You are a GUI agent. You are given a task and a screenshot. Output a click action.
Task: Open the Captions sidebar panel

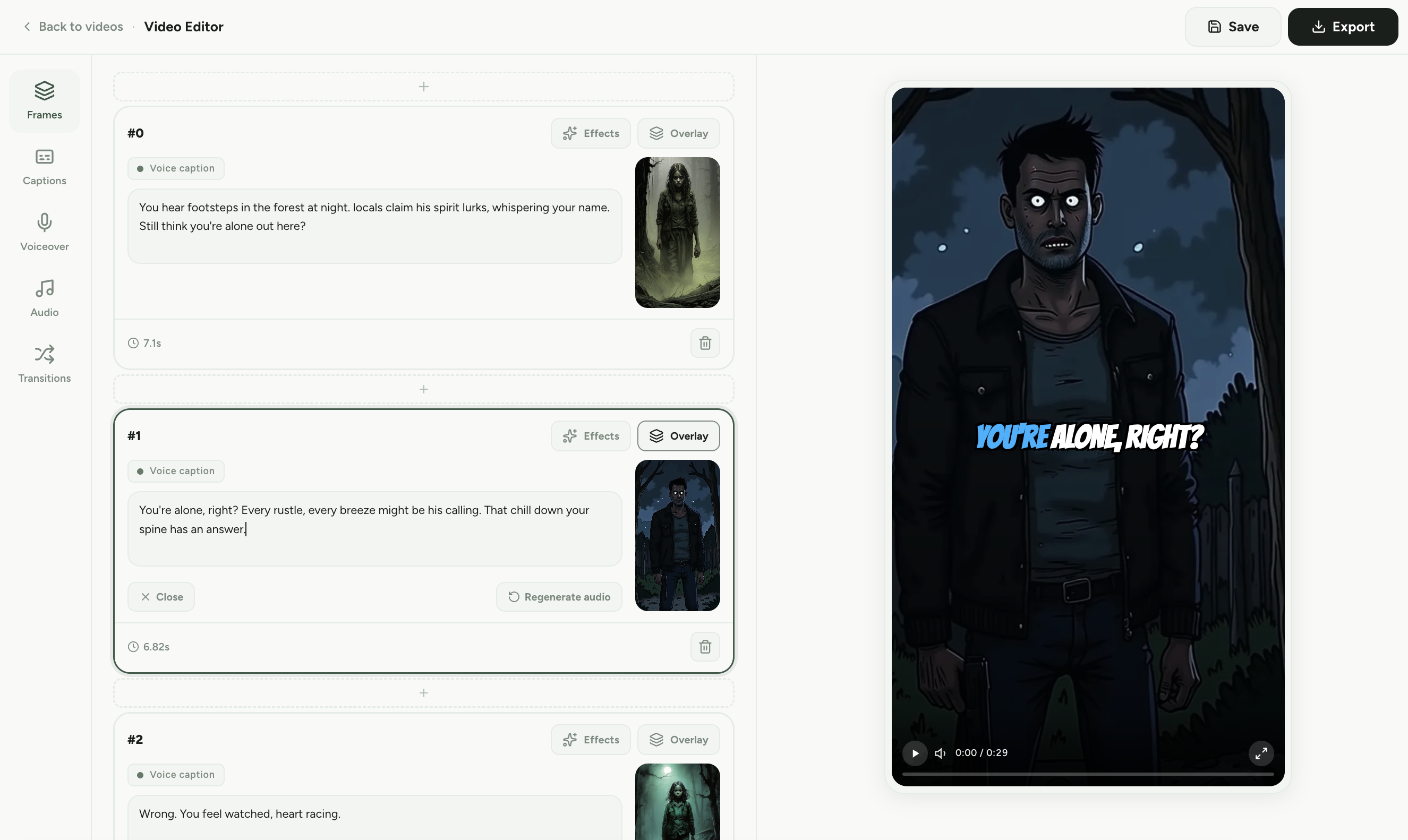click(44, 167)
